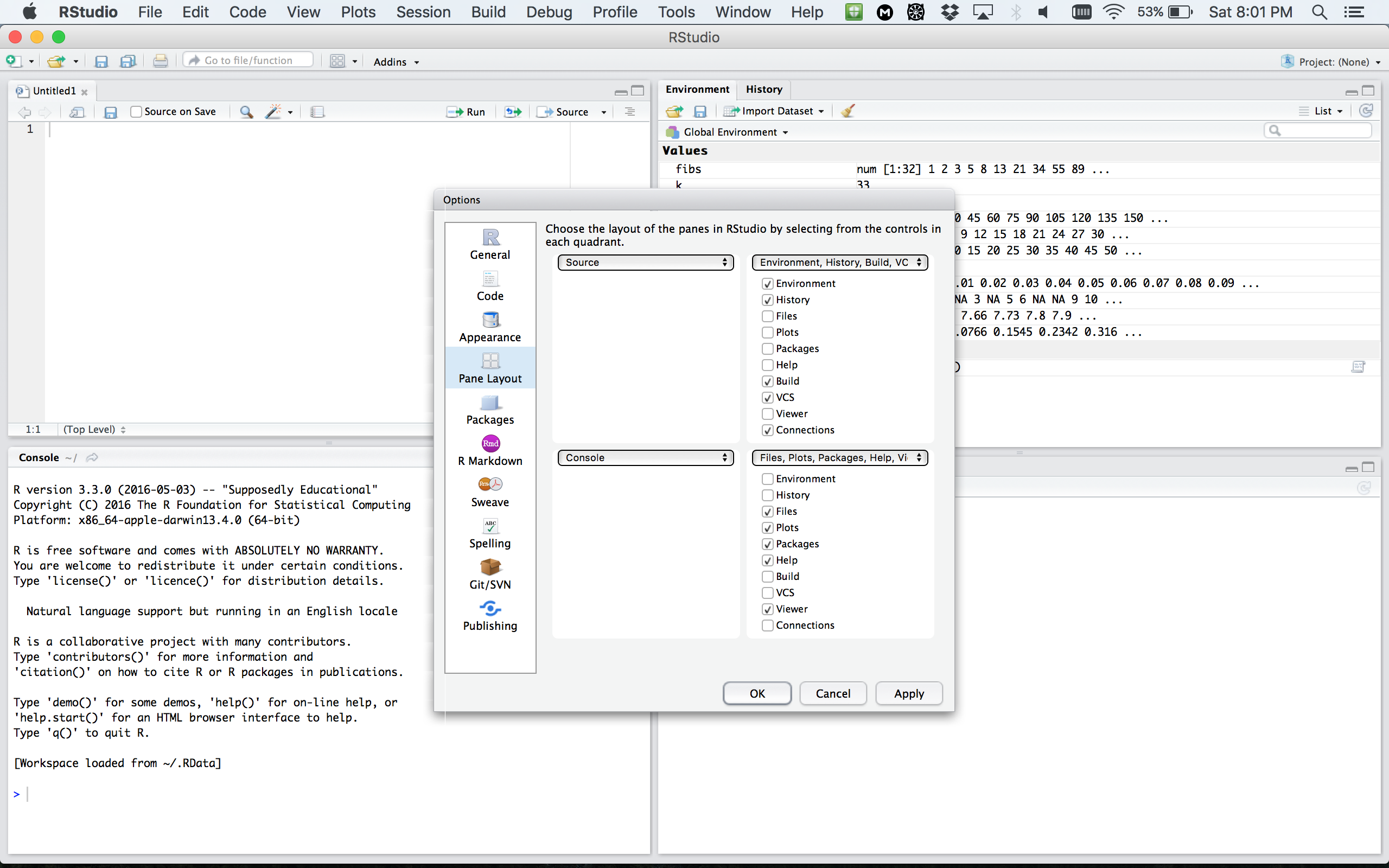Click the broom icon to clear workspace

point(848,111)
